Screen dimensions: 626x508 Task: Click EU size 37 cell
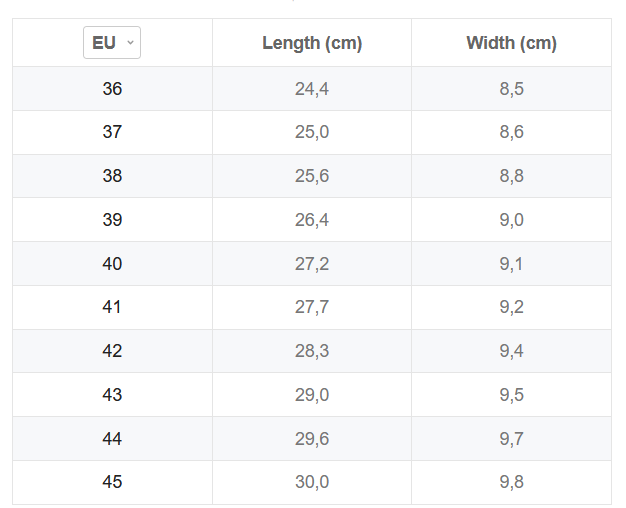point(112,132)
